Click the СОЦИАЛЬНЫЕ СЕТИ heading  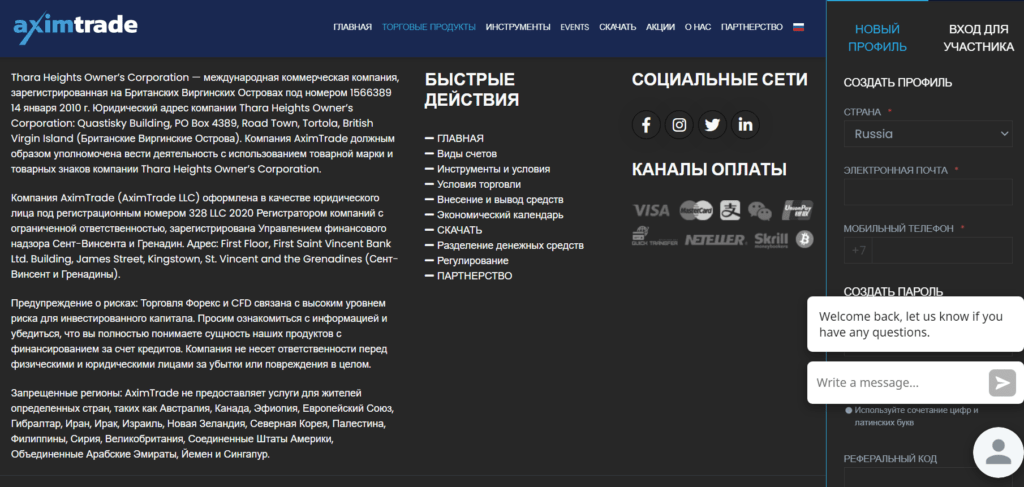click(x=720, y=80)
